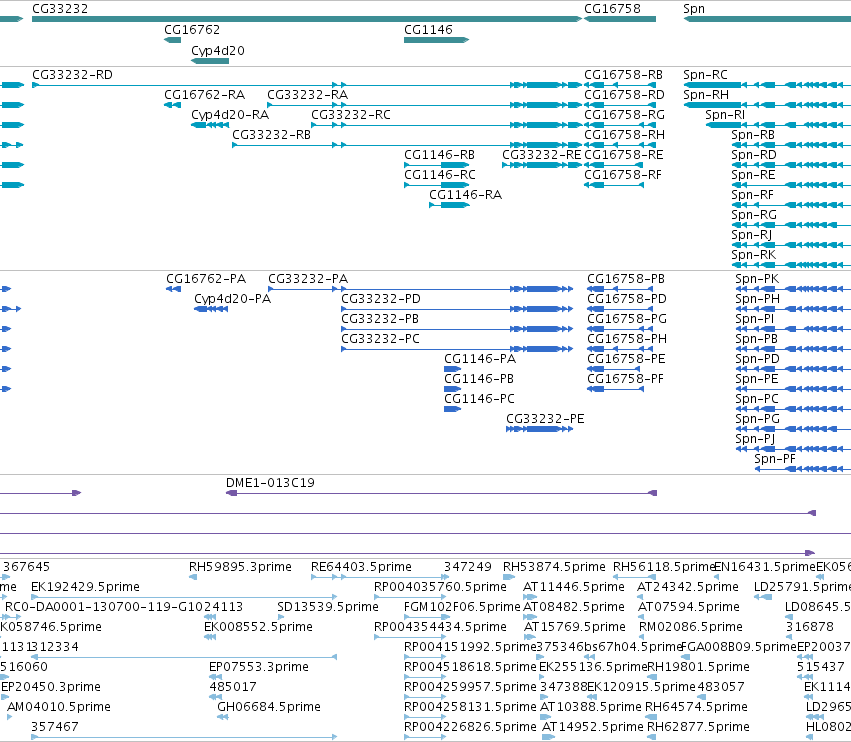Select protein CG1146-PC
The image size is (851, 742).
pos(479,399)
